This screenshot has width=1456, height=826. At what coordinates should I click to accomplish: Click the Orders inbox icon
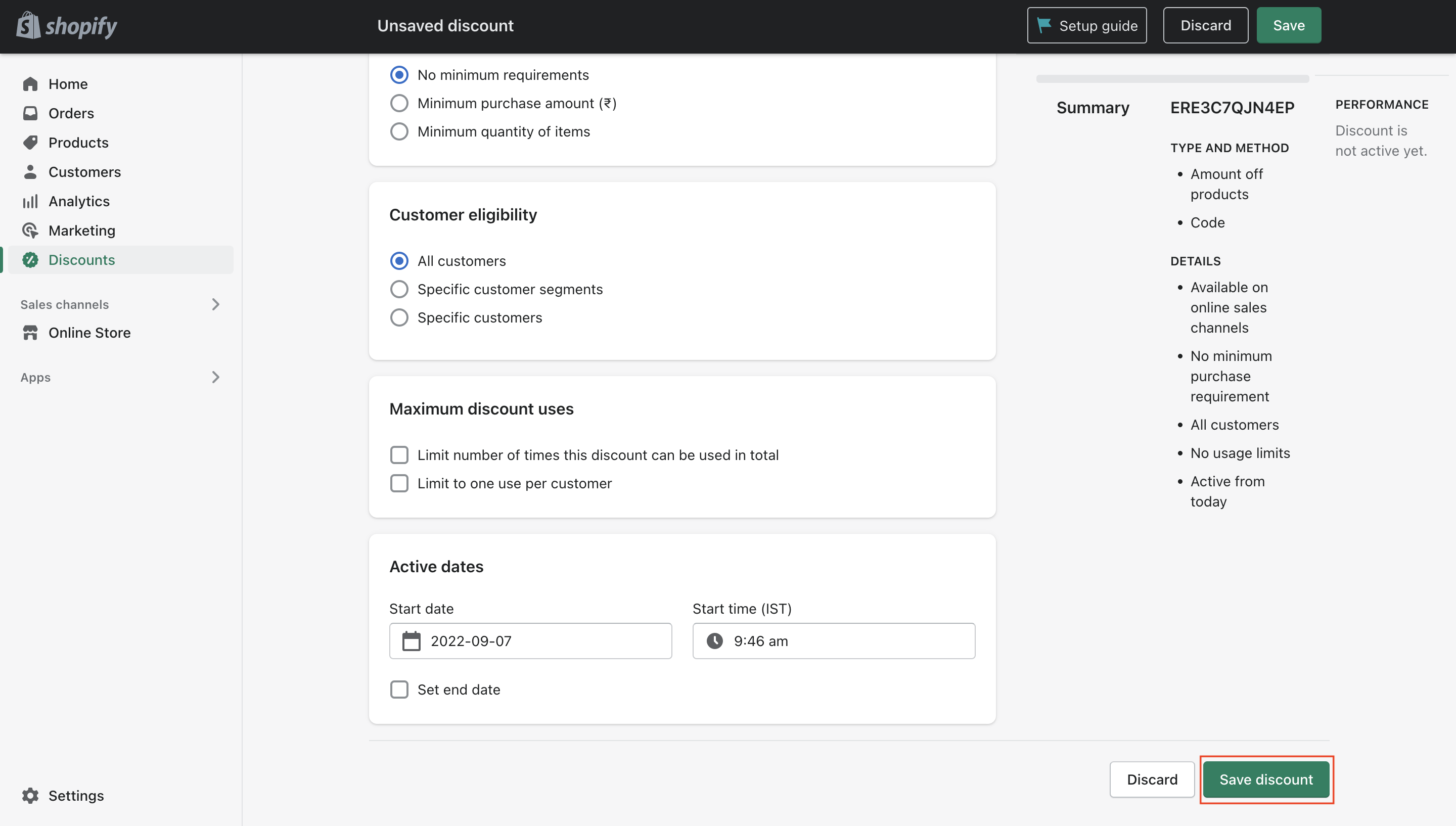[x=30, y=113]
